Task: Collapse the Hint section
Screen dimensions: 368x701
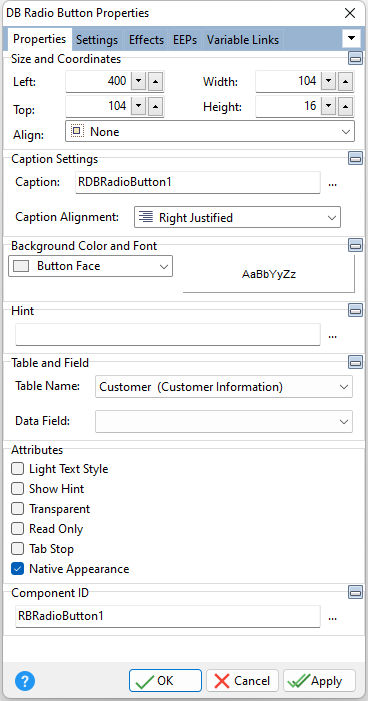Action: click(355, 310)
